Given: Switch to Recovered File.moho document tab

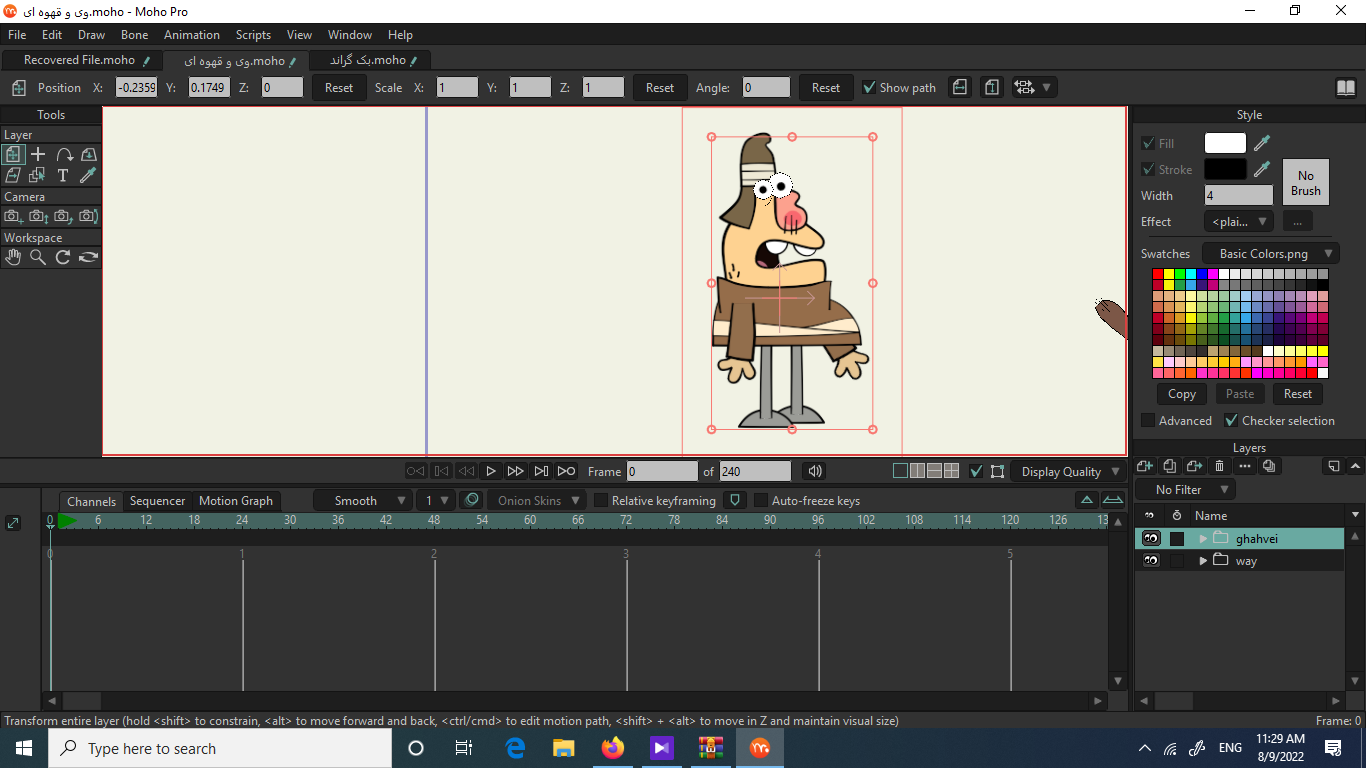Looking at the screenshot, I should click(x=86, y=60).
